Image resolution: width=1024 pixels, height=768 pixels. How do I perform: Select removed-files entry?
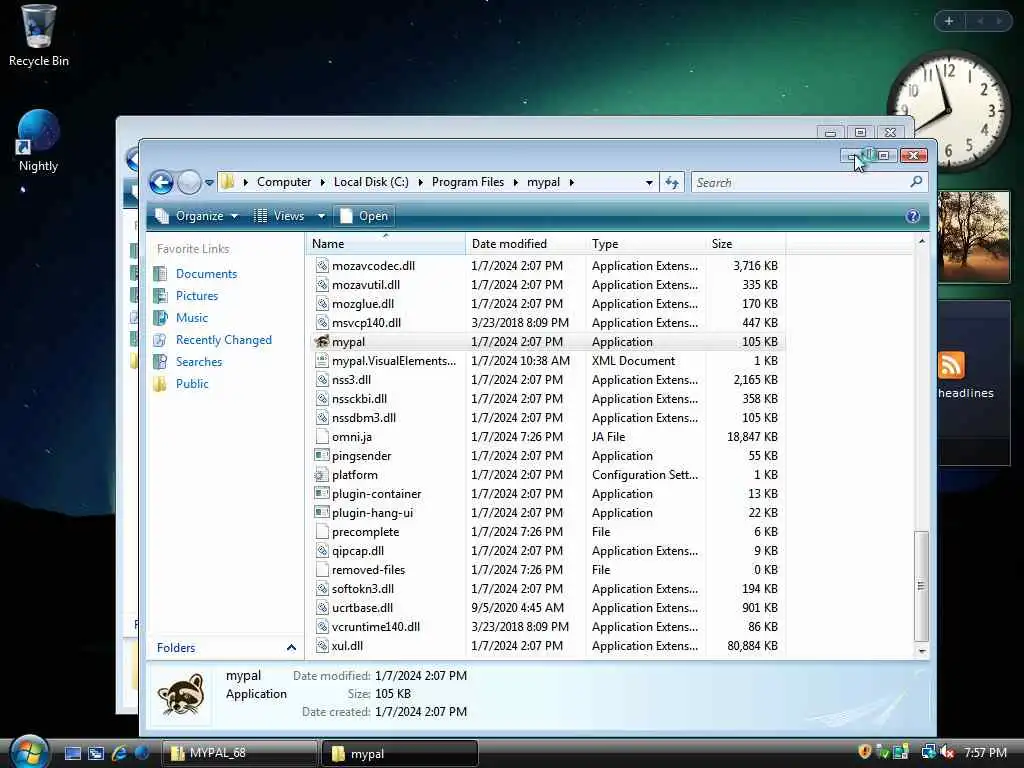(x=368, y=569)
